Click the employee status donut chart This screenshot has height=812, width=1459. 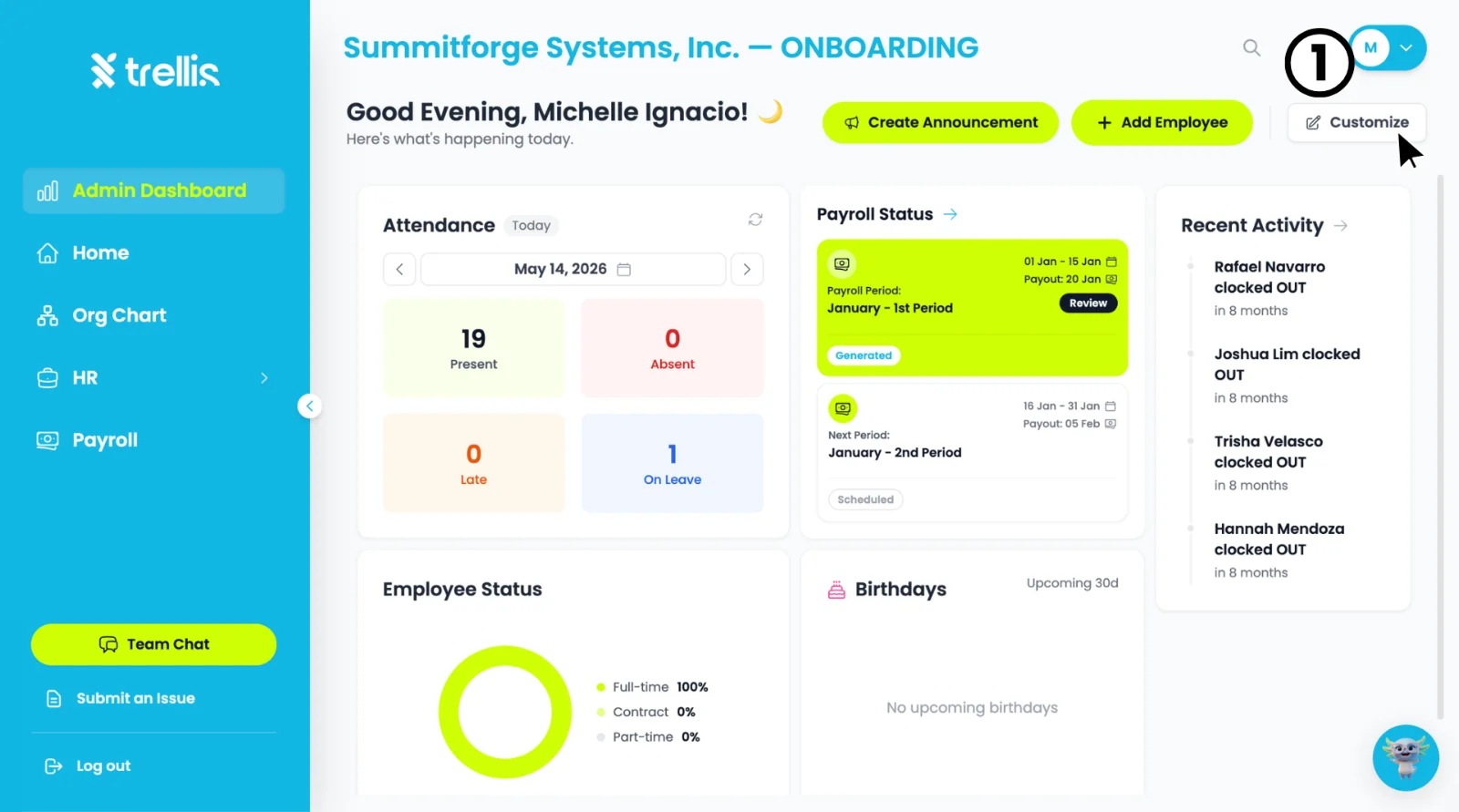(504, 712)
